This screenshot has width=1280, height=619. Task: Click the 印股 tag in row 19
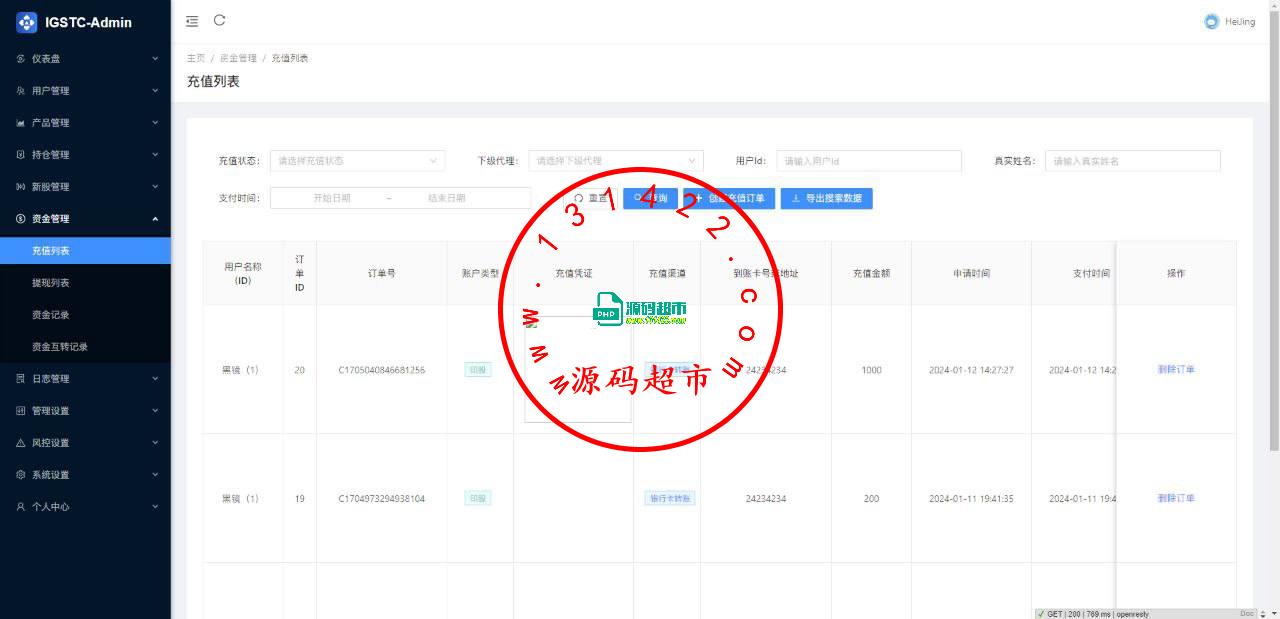click(x=478, y=498)
